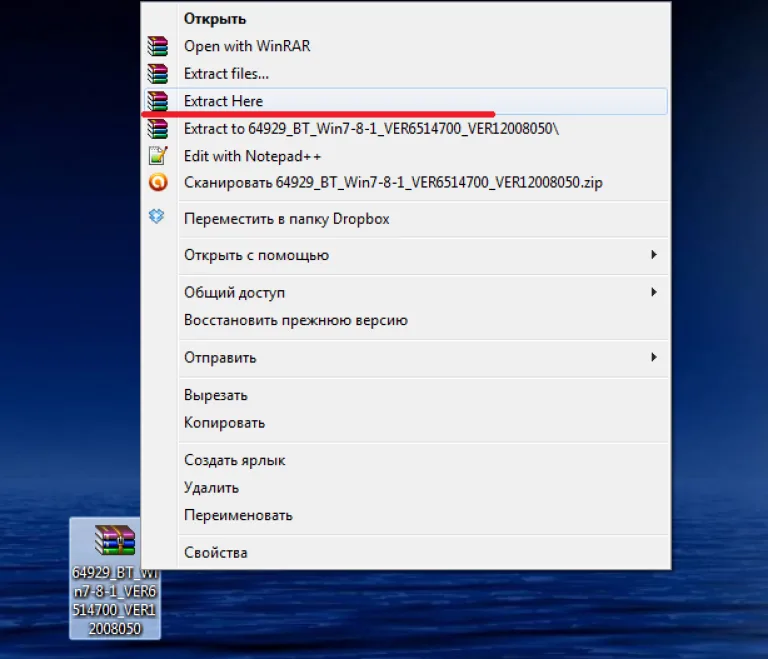768x659 pixels.
Task: Choose Создать ярлык entry
Action: (x=407, y=460)
